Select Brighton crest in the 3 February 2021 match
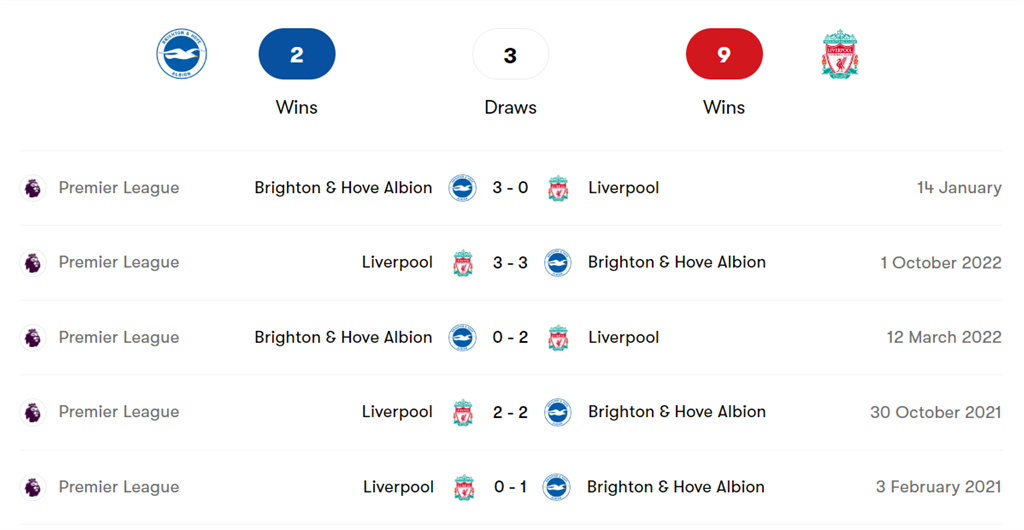 [x=556, y=487]
